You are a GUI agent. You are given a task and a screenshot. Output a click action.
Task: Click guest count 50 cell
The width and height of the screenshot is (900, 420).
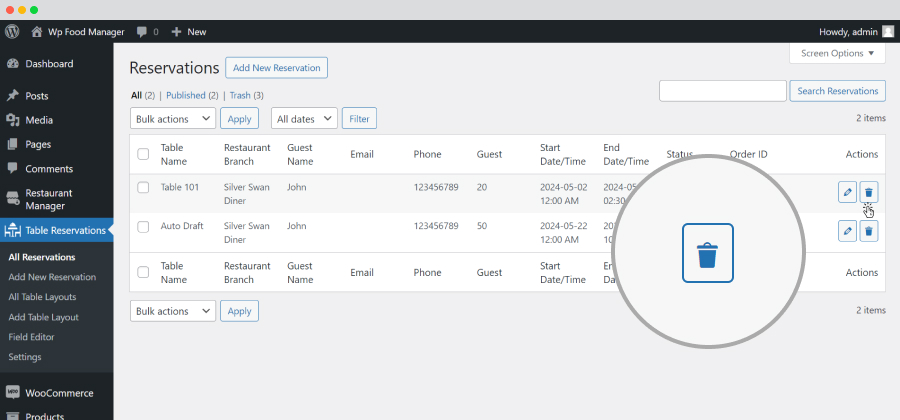click(x=482, y=226)
